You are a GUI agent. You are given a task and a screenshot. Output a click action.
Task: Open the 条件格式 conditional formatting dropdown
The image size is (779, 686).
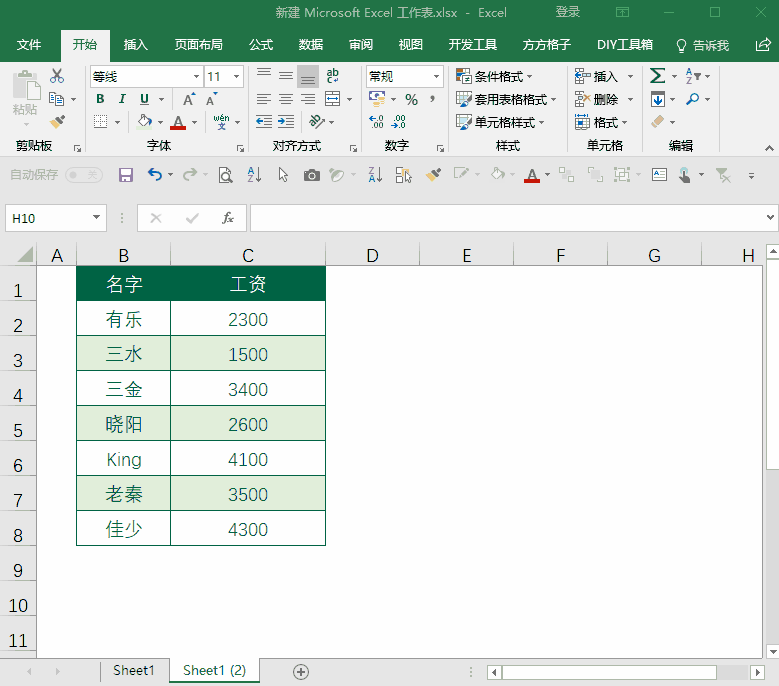495,77
